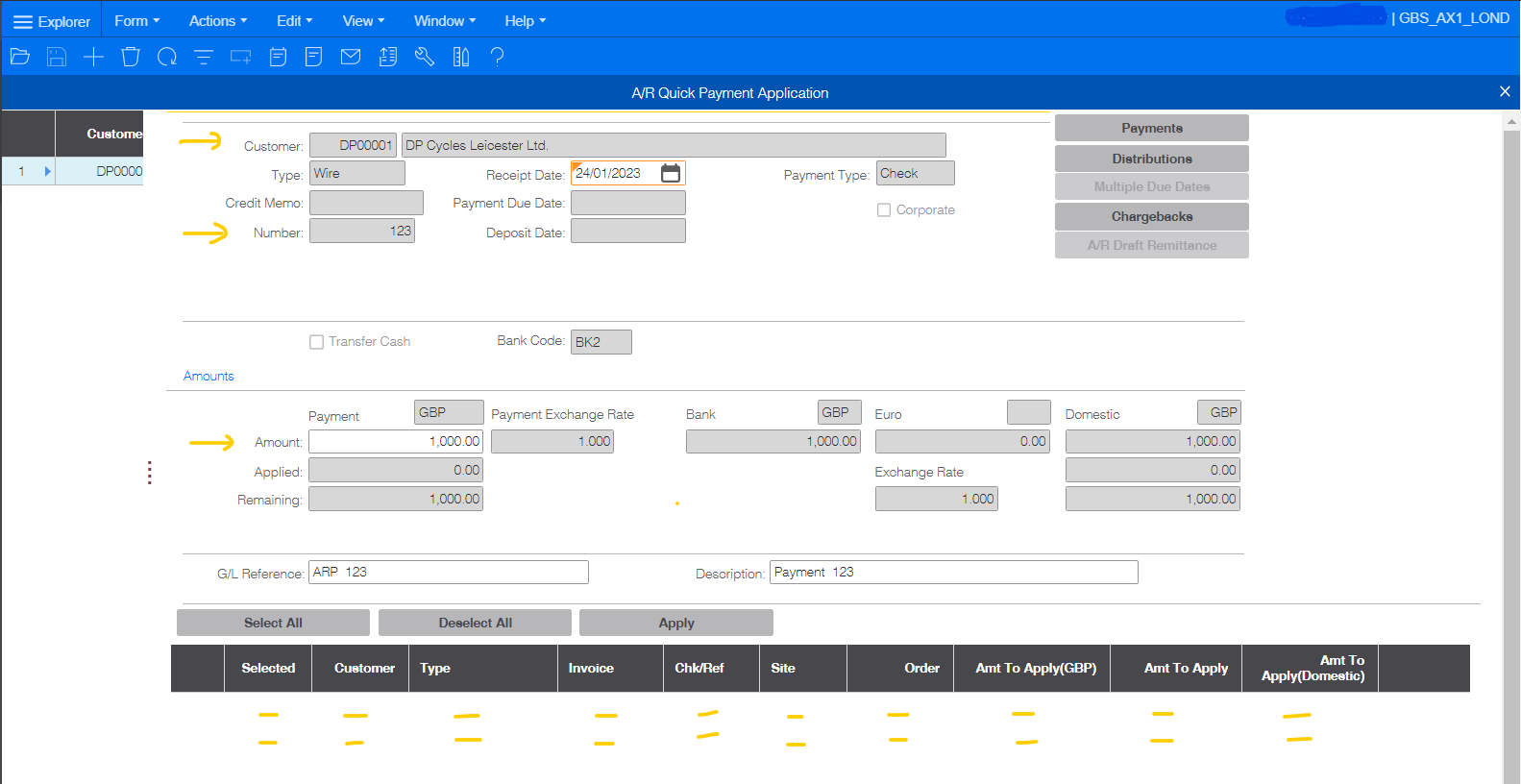Open the Receipt Date calendar picker
The image size is (1521, 784).
pos(671,174)
